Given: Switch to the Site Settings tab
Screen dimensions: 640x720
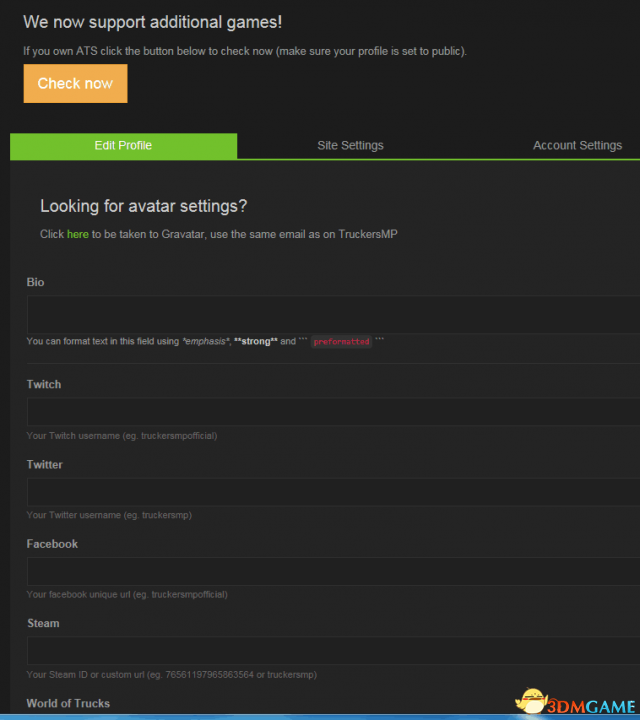Looking at the screenshot, I should point(350,146).
